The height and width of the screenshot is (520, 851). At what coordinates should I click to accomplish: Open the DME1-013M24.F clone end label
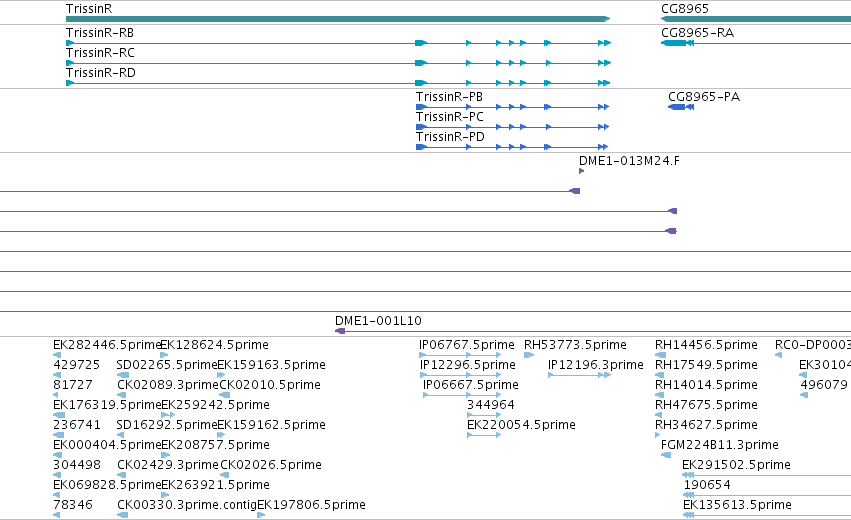click(x=629, y=161)
